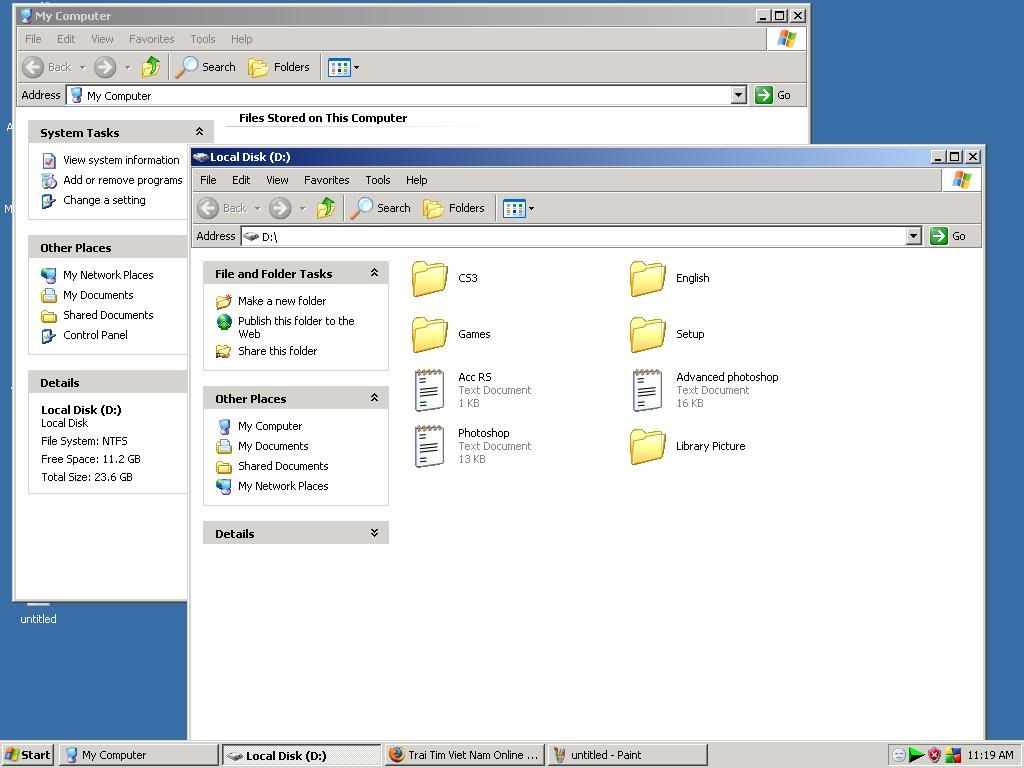Switch to Trai Tim Viet Nam Online taskbar button
The image size is (1024, 768).
point(465,755)
